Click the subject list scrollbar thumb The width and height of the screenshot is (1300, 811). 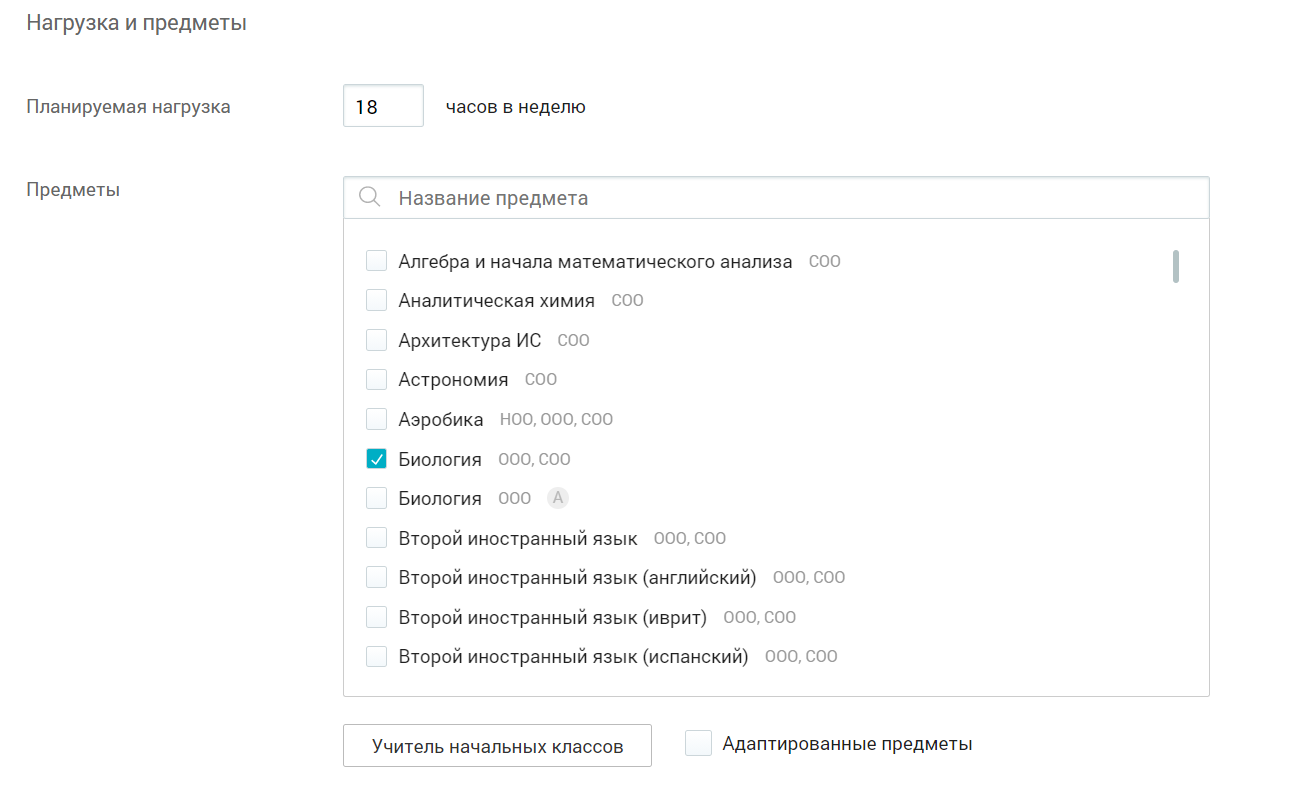pyautogui.click(x=1176, y=266)
